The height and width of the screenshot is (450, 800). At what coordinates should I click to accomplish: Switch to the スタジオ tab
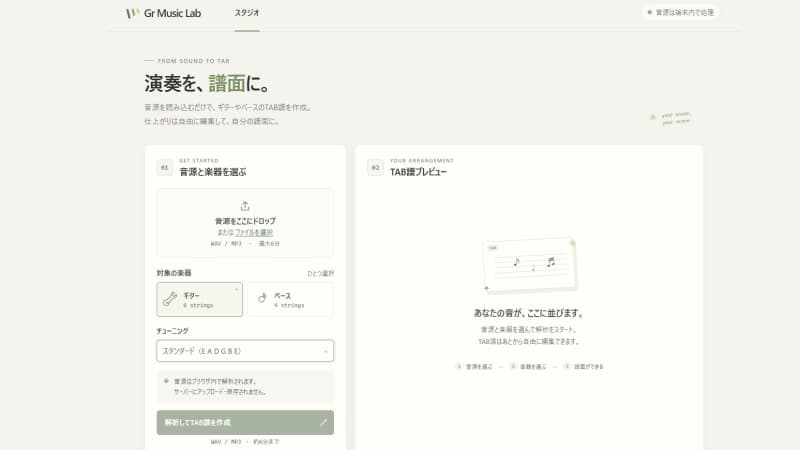(x=247, y=13)
